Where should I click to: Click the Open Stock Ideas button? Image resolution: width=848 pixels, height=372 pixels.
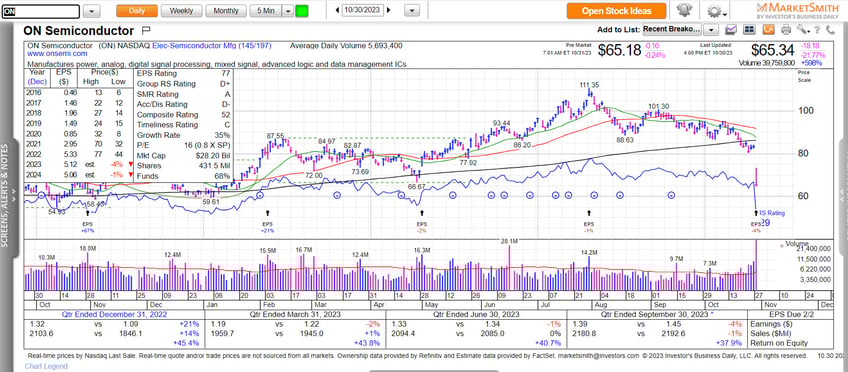[617, 11]
